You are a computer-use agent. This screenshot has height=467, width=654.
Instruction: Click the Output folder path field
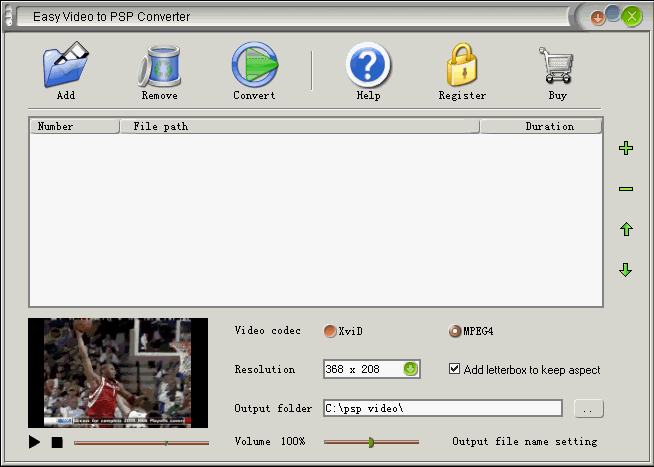click(x=443, y=408)
